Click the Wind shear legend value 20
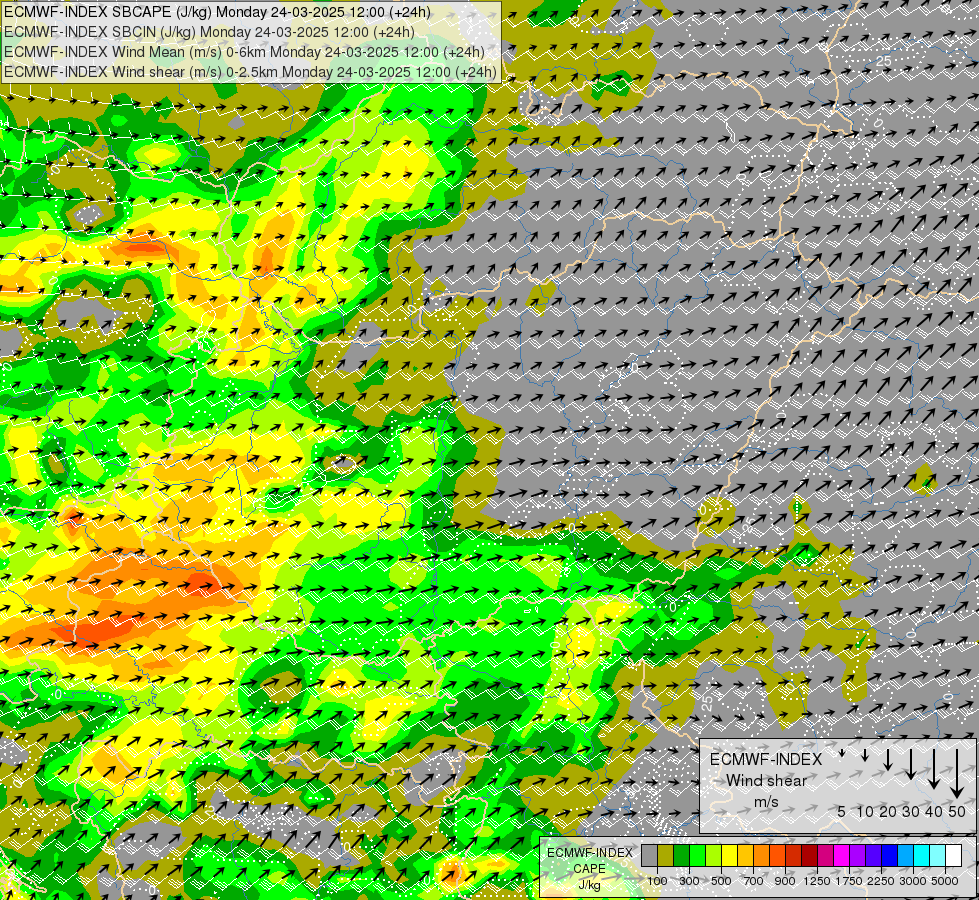The image size is (979, 900). click(x=888, y=811)
